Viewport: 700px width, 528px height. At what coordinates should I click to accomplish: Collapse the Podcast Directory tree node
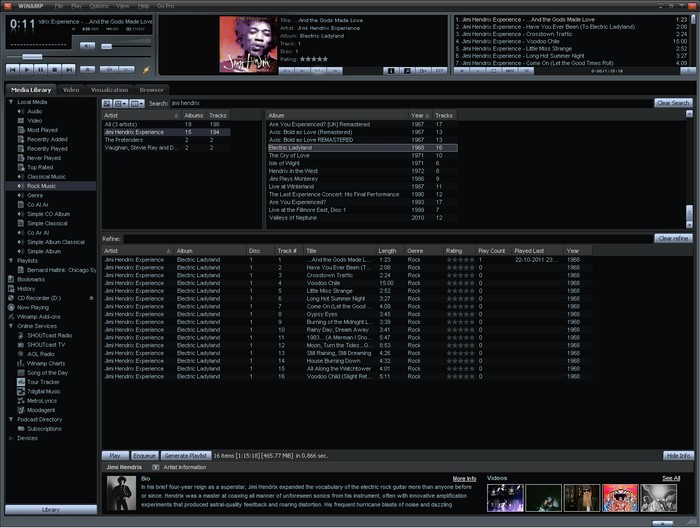pyautogui.click(x=11, y=419)
